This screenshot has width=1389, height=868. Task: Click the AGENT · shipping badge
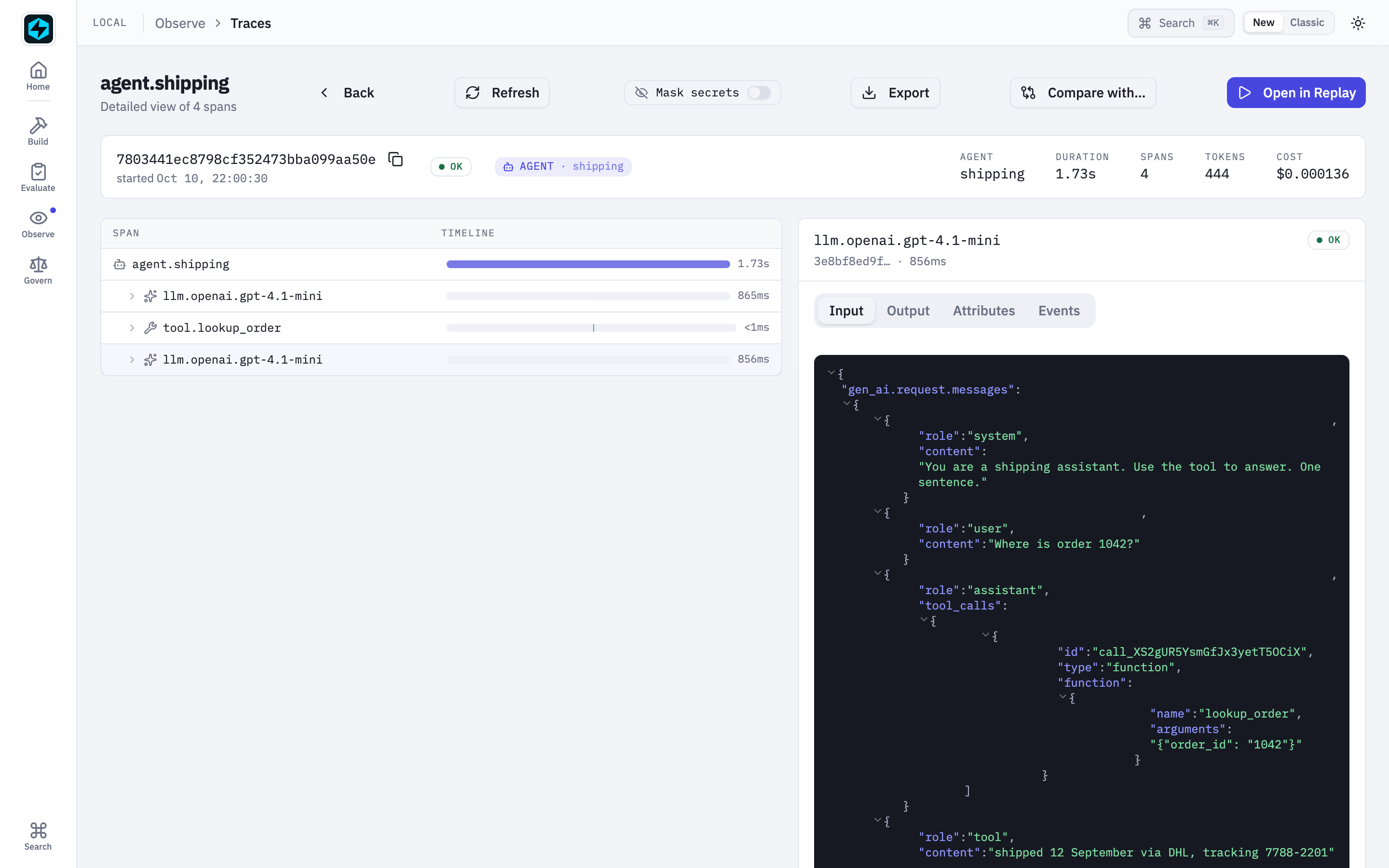tap(563, 166)
